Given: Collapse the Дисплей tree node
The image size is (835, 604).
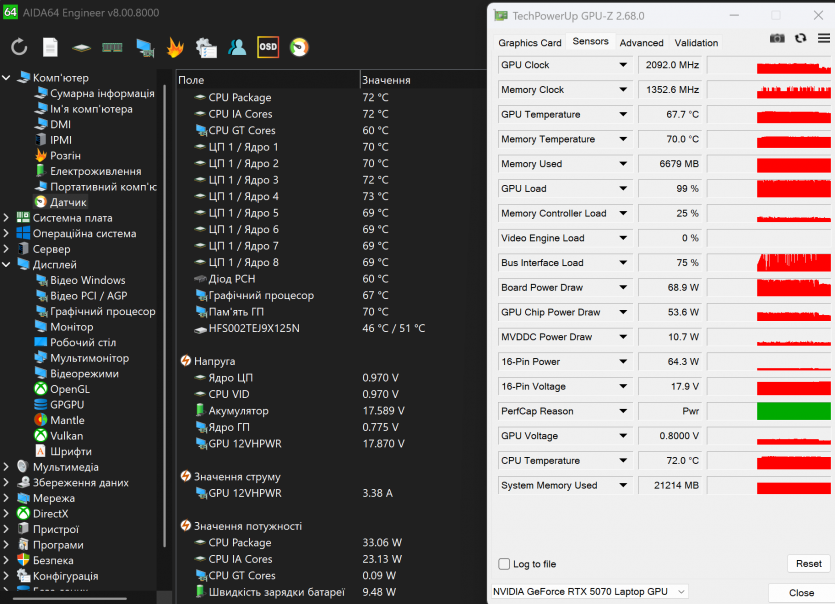Looking at the screenshot, I should pyautogui.click(x=8, y=265).
